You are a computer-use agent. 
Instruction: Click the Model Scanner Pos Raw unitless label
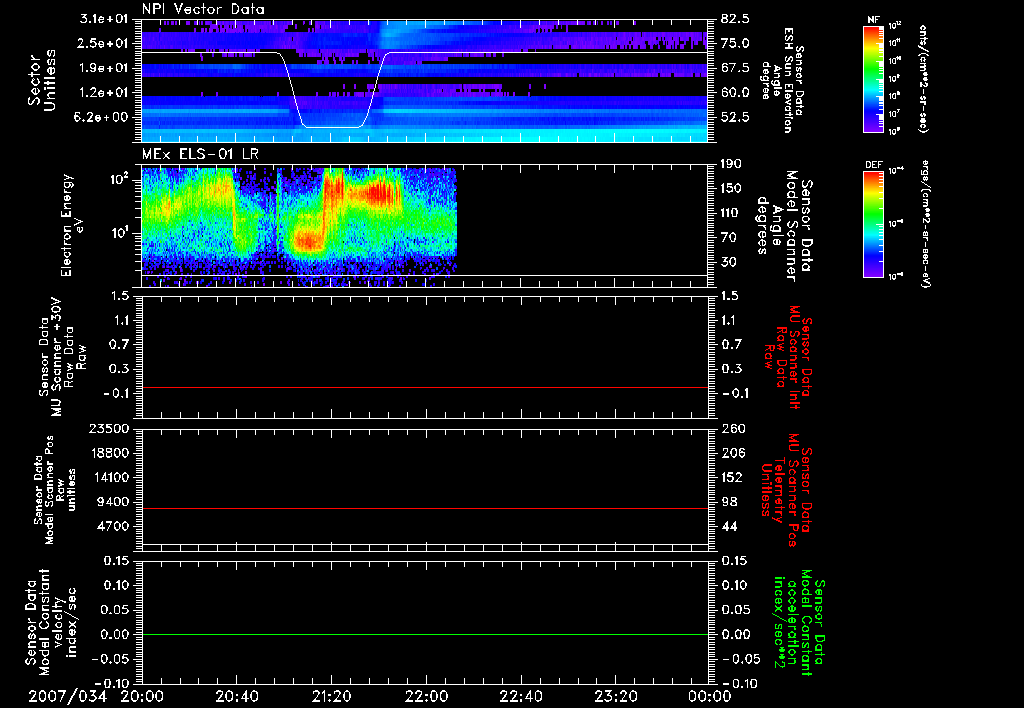point(55,490)
